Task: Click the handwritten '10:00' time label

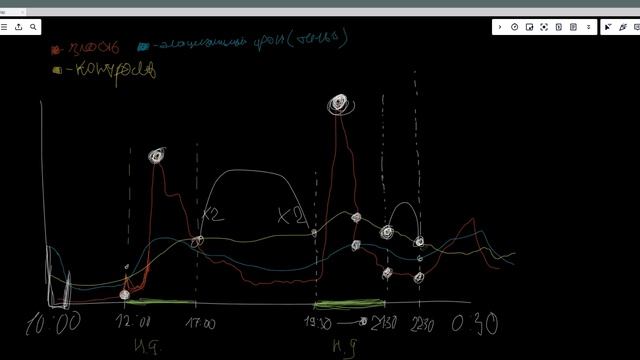Action: tap(53, 323)
